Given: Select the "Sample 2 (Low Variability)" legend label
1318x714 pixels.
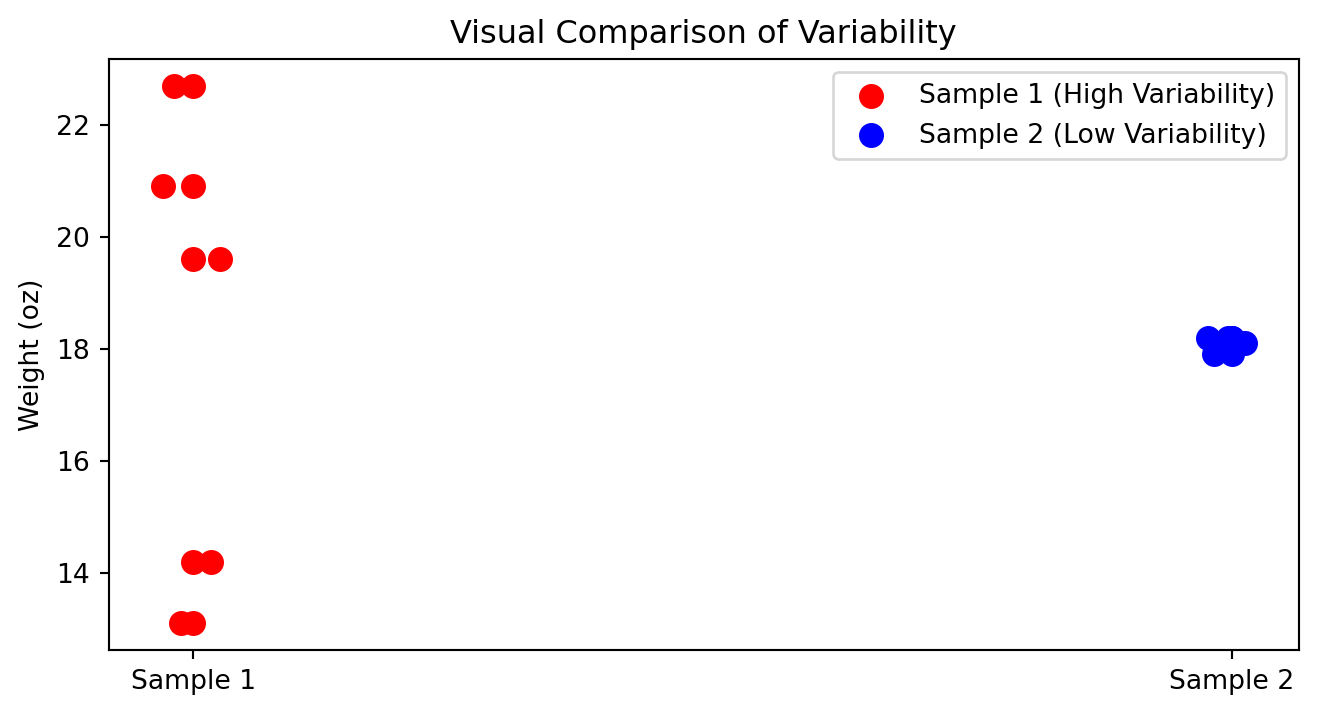Looking at the screenshot, I should [1092, 134].
